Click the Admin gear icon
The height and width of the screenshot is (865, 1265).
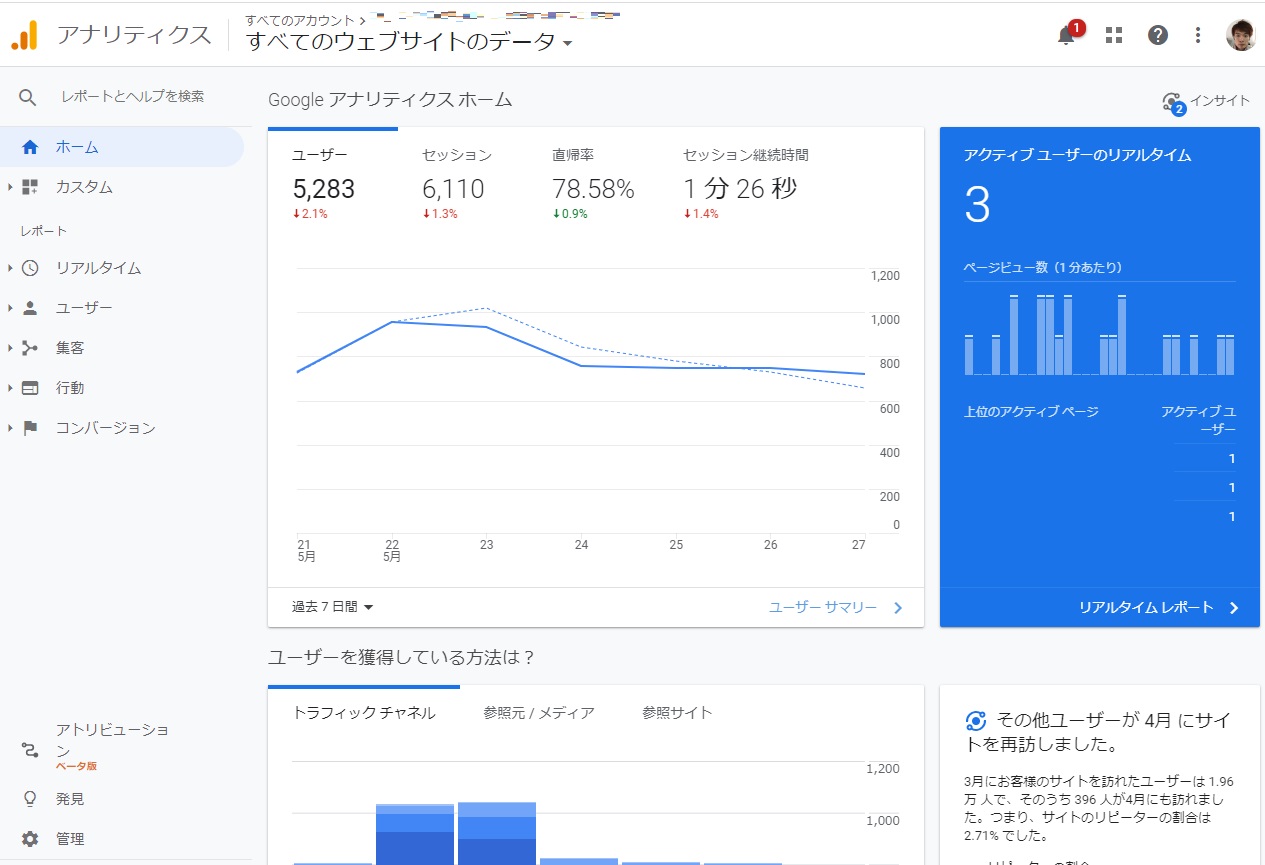pyautogui.click(x=30, y=839)
